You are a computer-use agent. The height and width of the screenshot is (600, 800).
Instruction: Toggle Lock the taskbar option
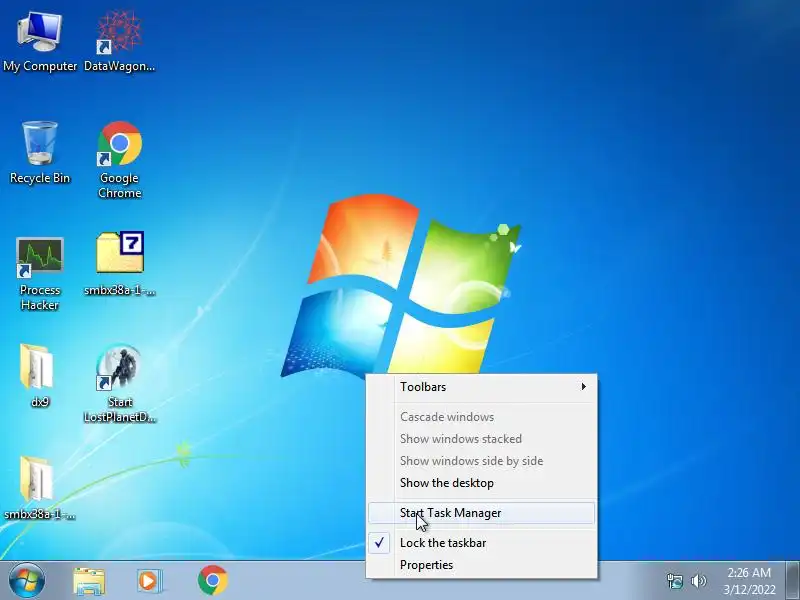482,543
